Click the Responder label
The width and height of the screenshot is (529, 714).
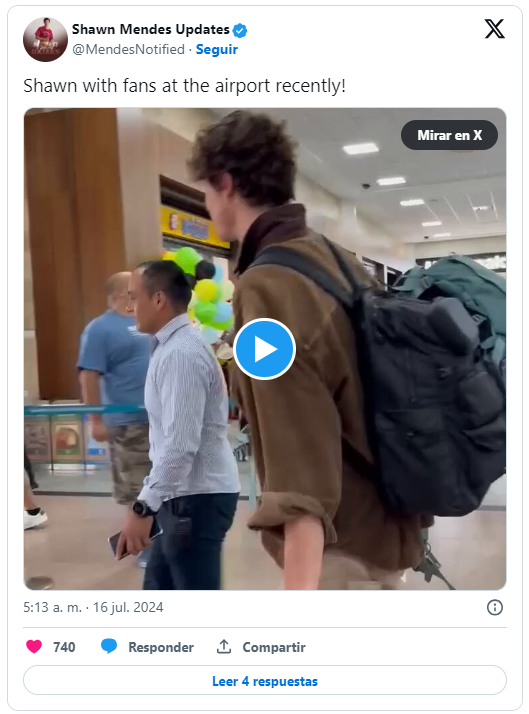161,647
